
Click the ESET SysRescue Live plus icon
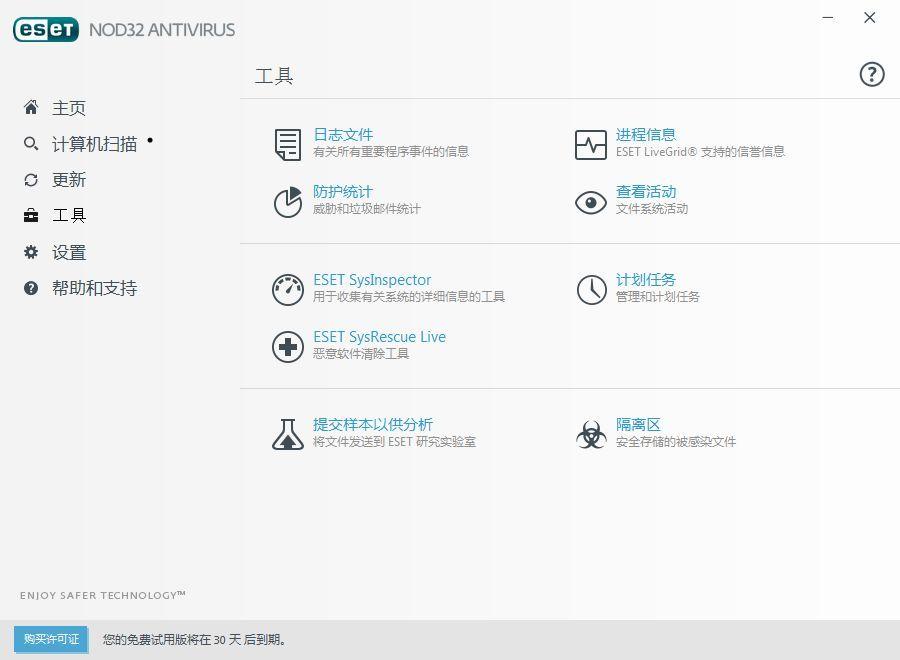click(288, 347)
